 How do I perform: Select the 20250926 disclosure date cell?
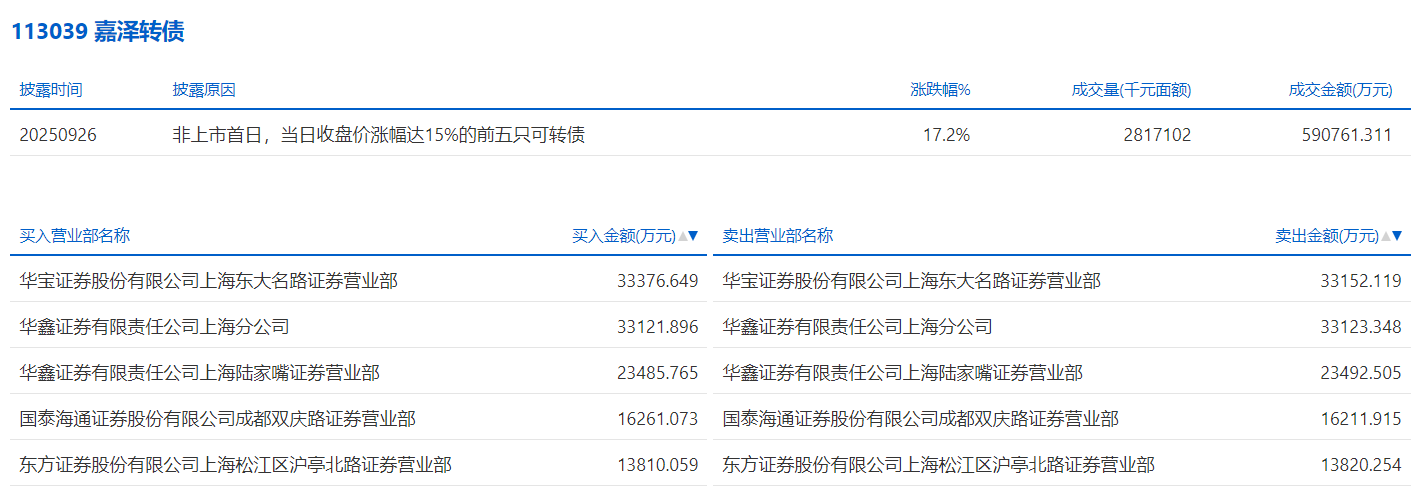click(x=58, y=135)
